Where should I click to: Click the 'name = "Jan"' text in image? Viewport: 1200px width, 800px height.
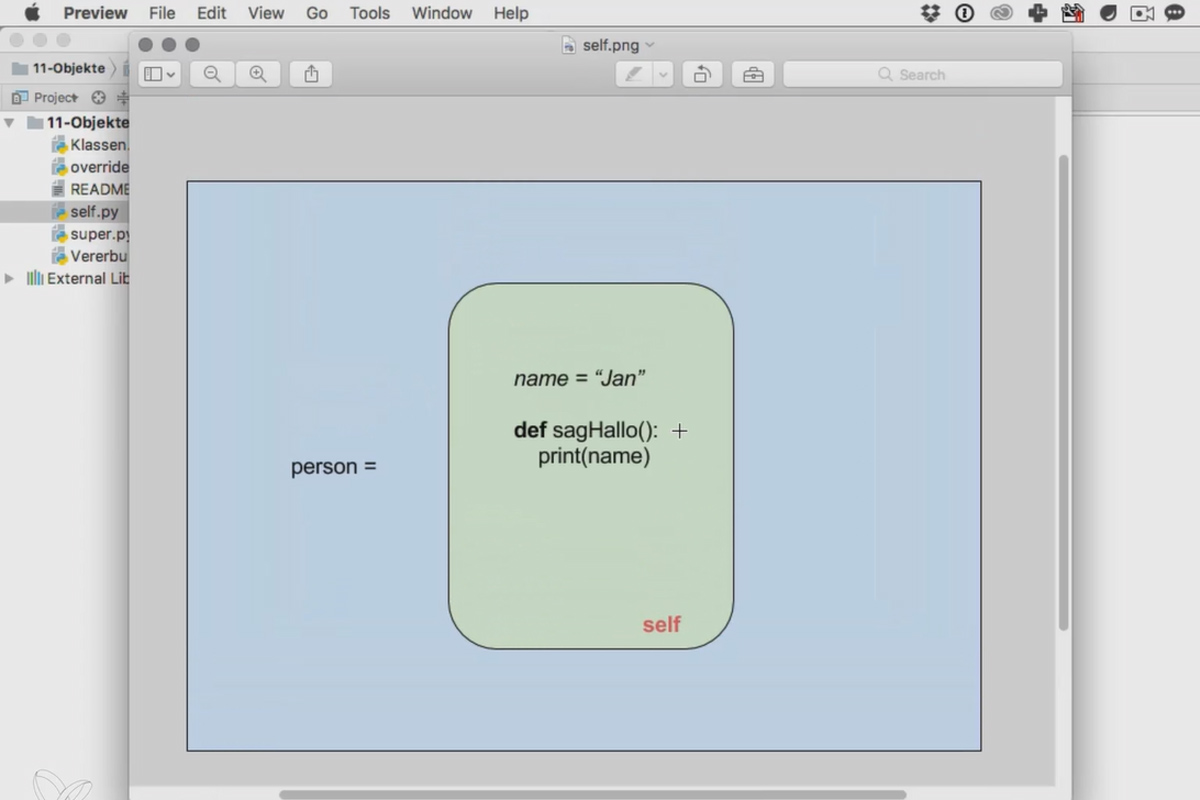[580, 378]
